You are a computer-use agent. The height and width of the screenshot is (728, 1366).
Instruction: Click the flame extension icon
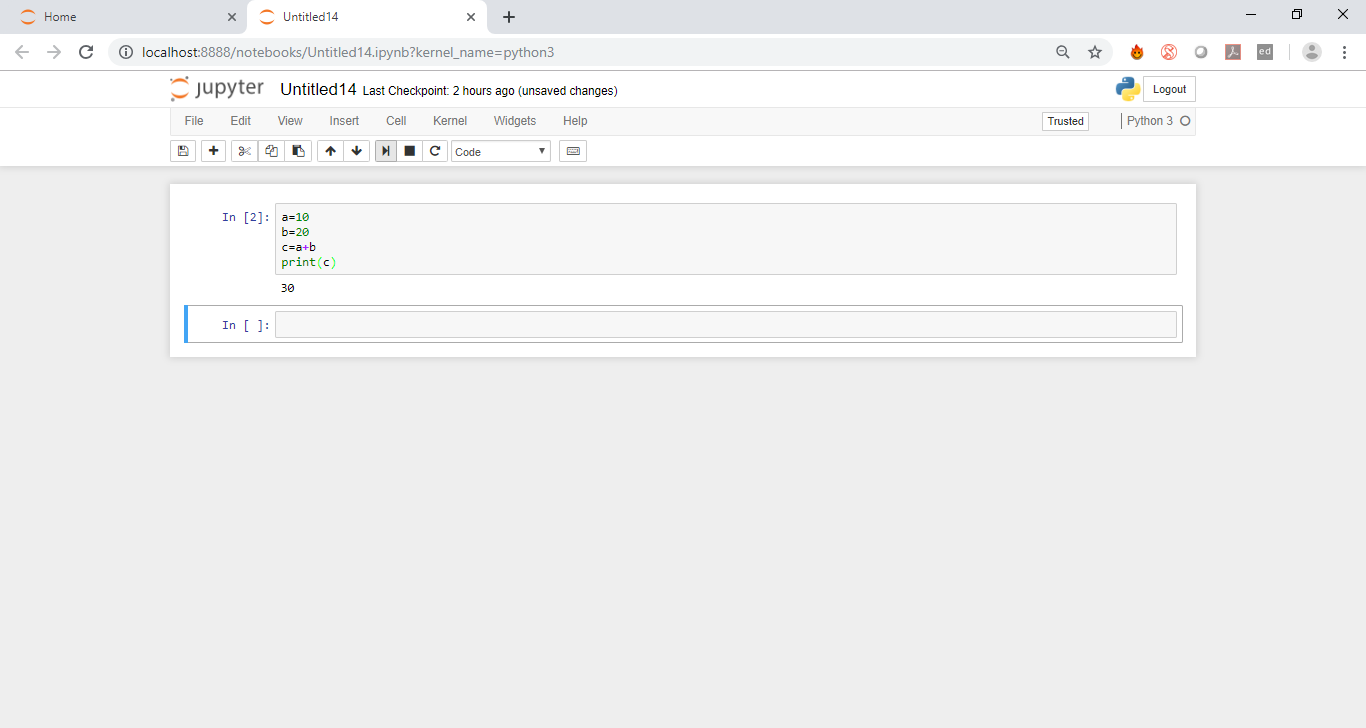(x=1137, y=52)
